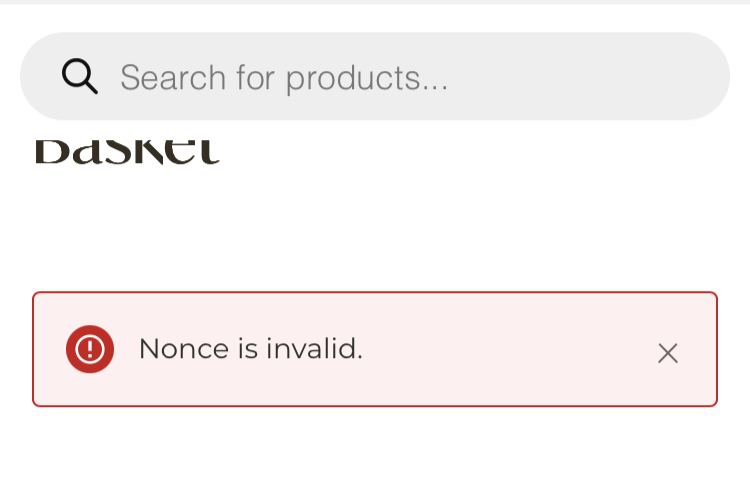This screenshot has height=487, width=750.
Task: Click the Nonce is invalid message text
Action: pos(250,349)
